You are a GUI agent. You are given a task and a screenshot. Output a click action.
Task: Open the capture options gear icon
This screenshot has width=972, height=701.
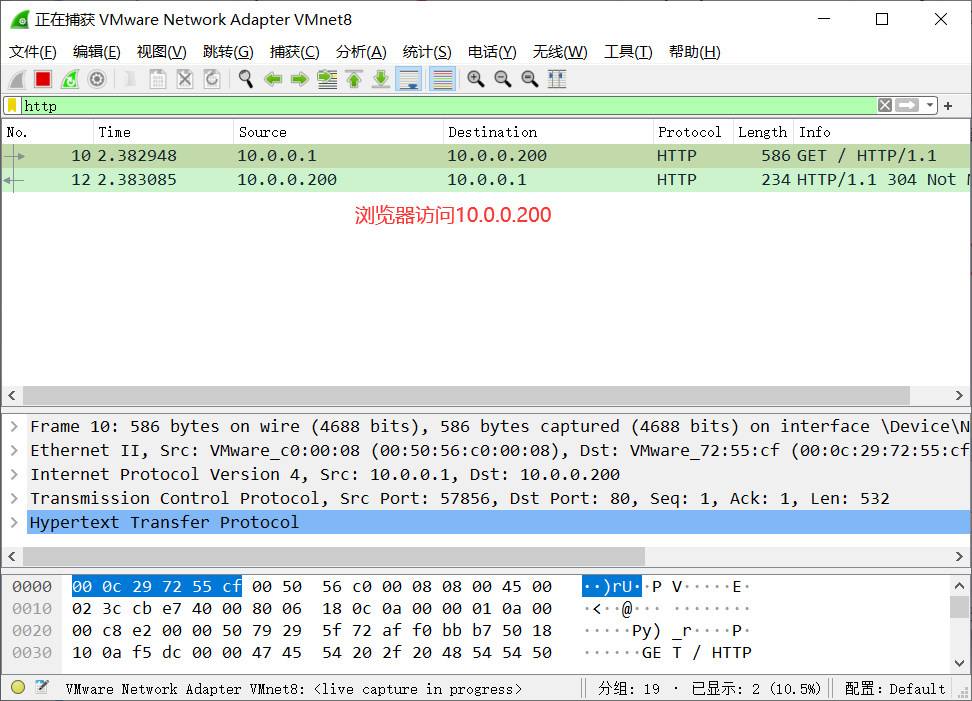click(97, 79)
